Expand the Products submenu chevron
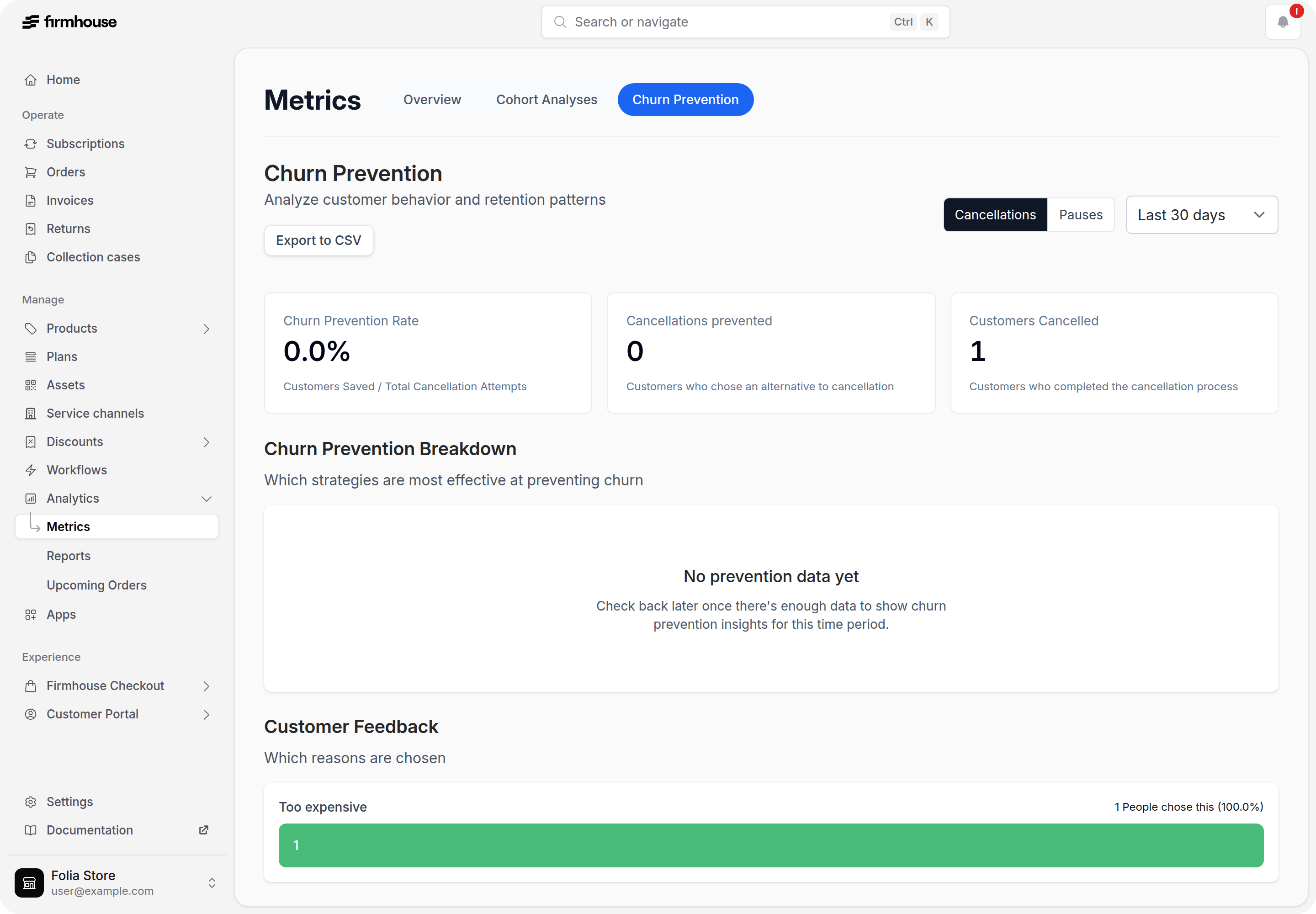The height and width of the screenshot is (914, 1316). pyautogui.click(x=206, y=329)
